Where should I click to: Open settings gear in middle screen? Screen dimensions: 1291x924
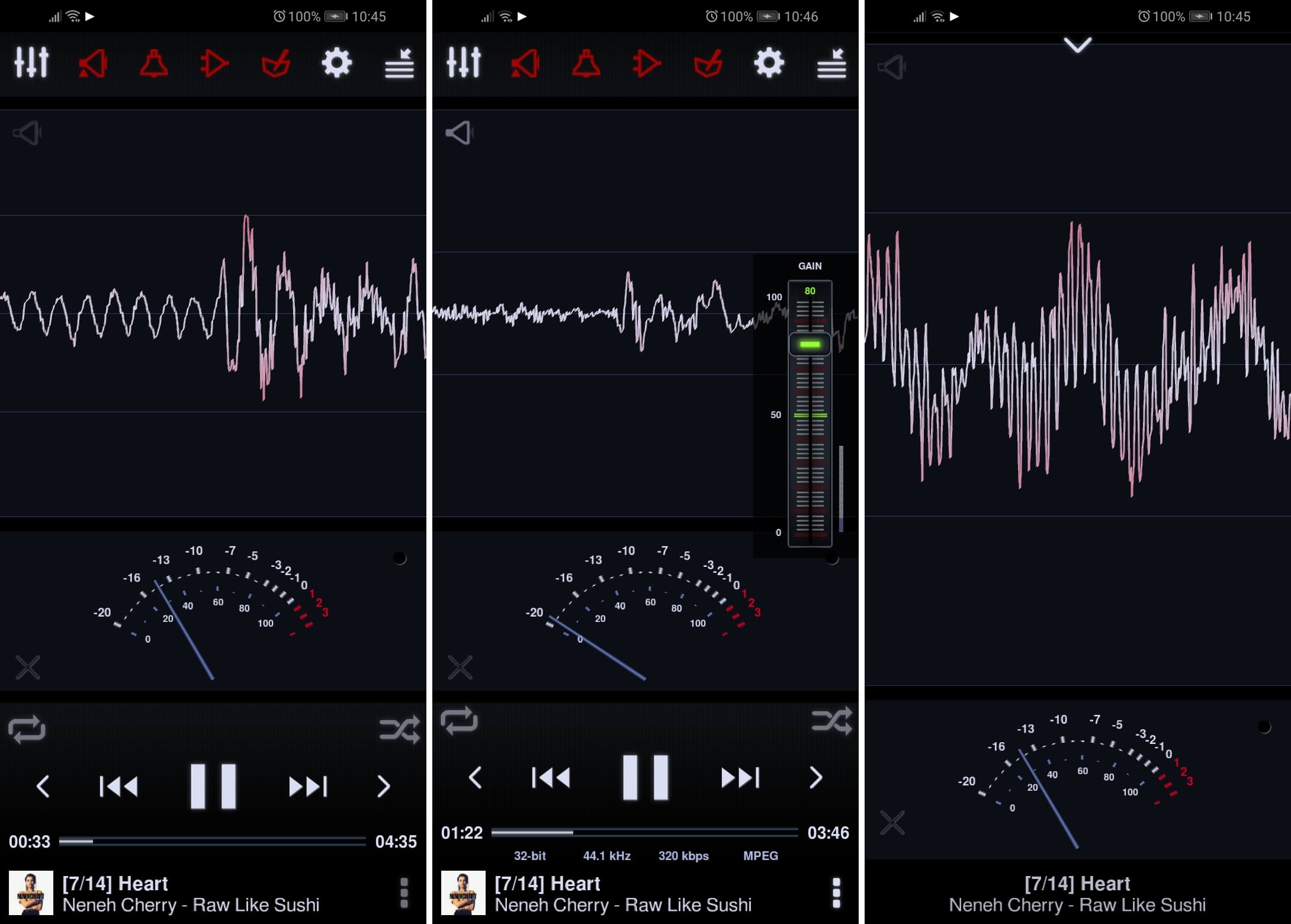769,63
